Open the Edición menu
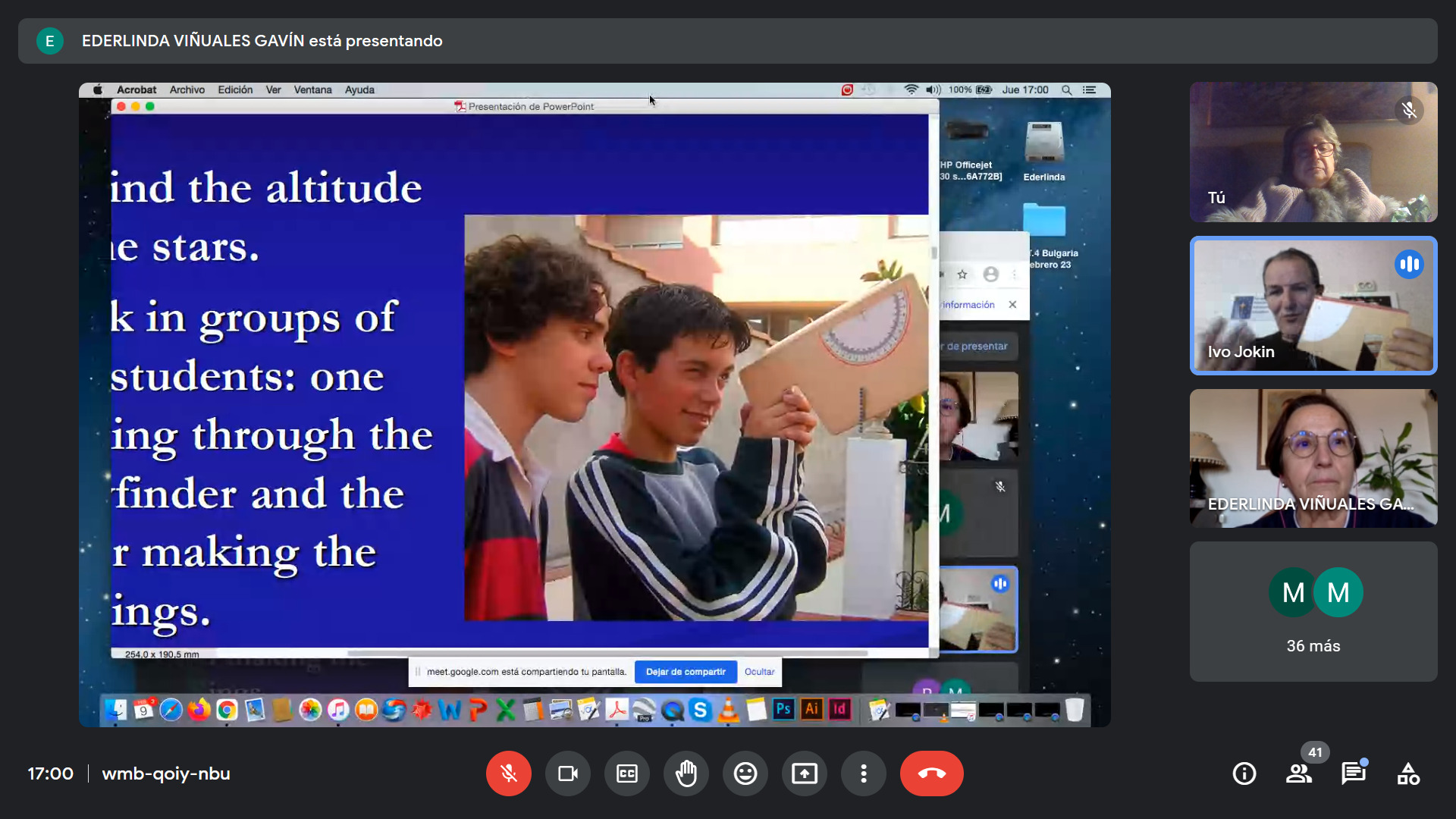The height and width of the screenshot is (819, 1456). point(235,89)
